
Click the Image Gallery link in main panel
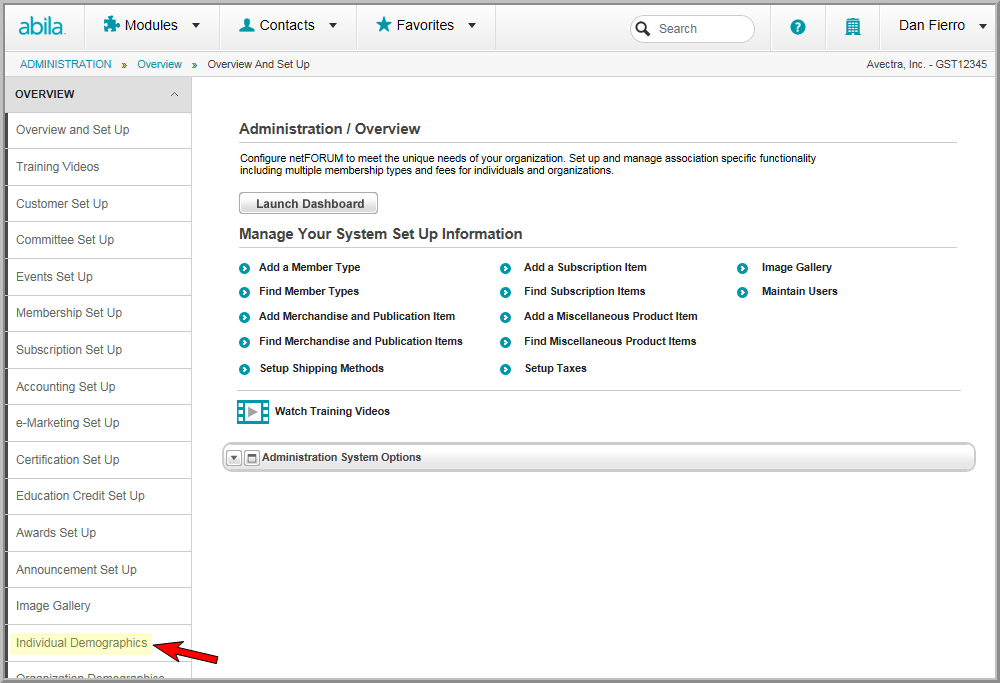[x=797, y=267]
